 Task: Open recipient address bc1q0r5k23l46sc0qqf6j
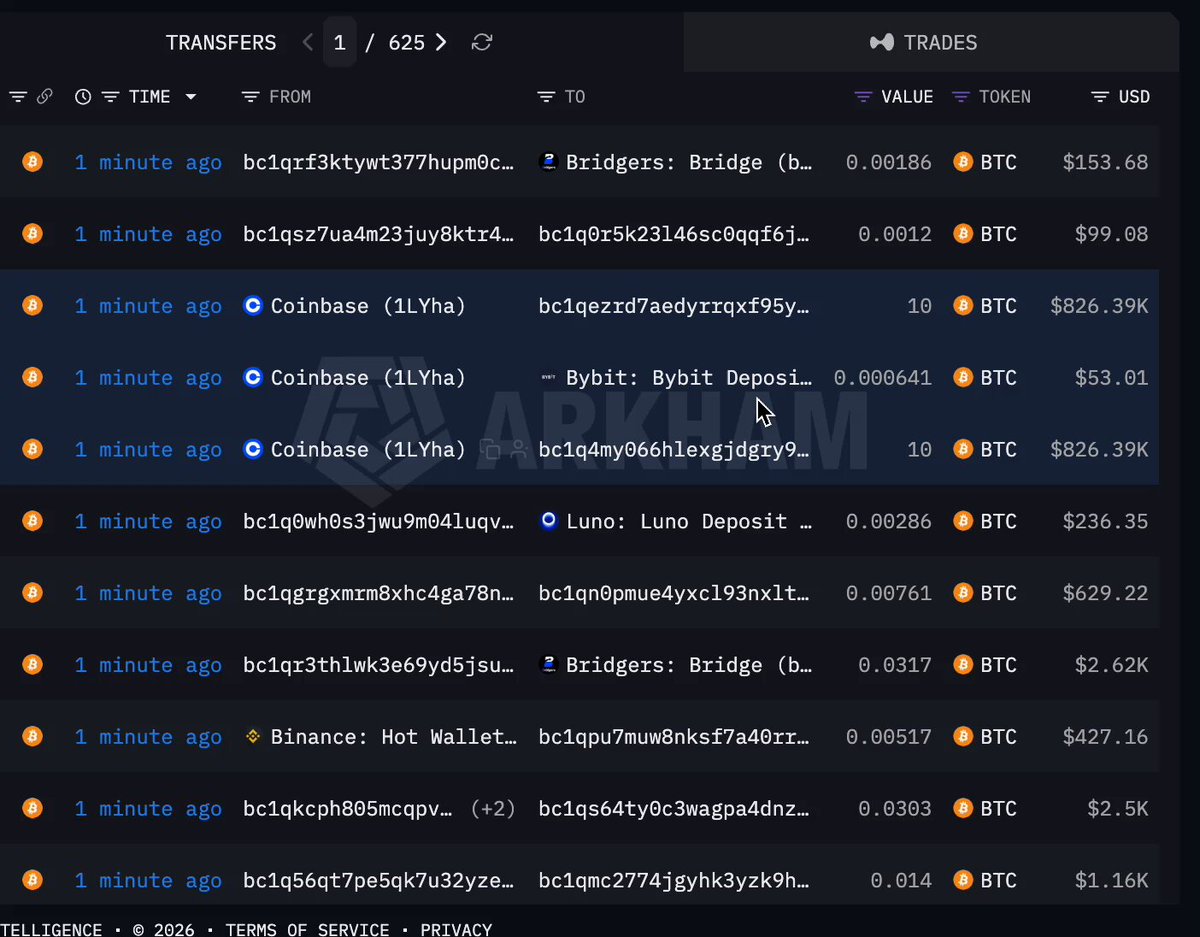point(675,234)
